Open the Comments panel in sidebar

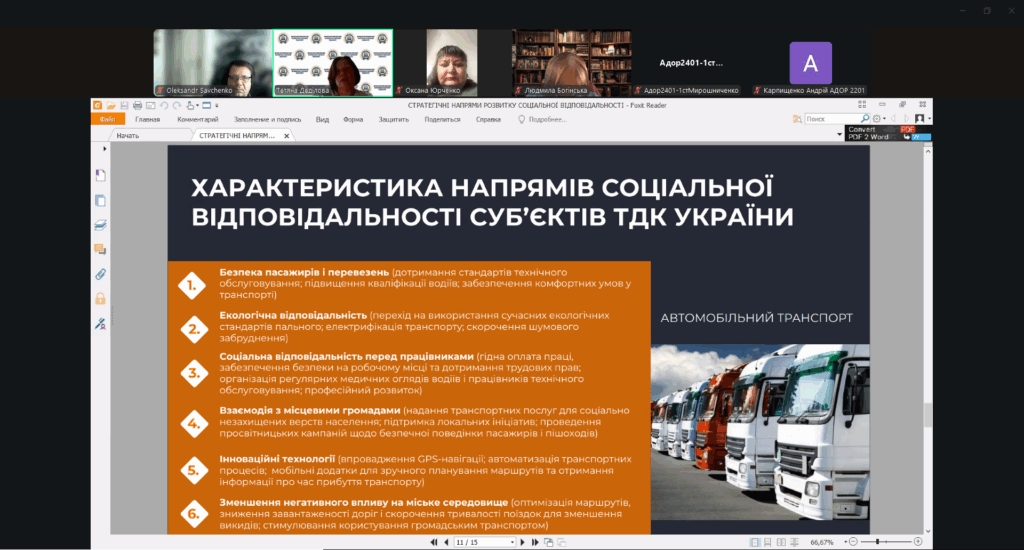pyautogui.click(x=100, y=249)
